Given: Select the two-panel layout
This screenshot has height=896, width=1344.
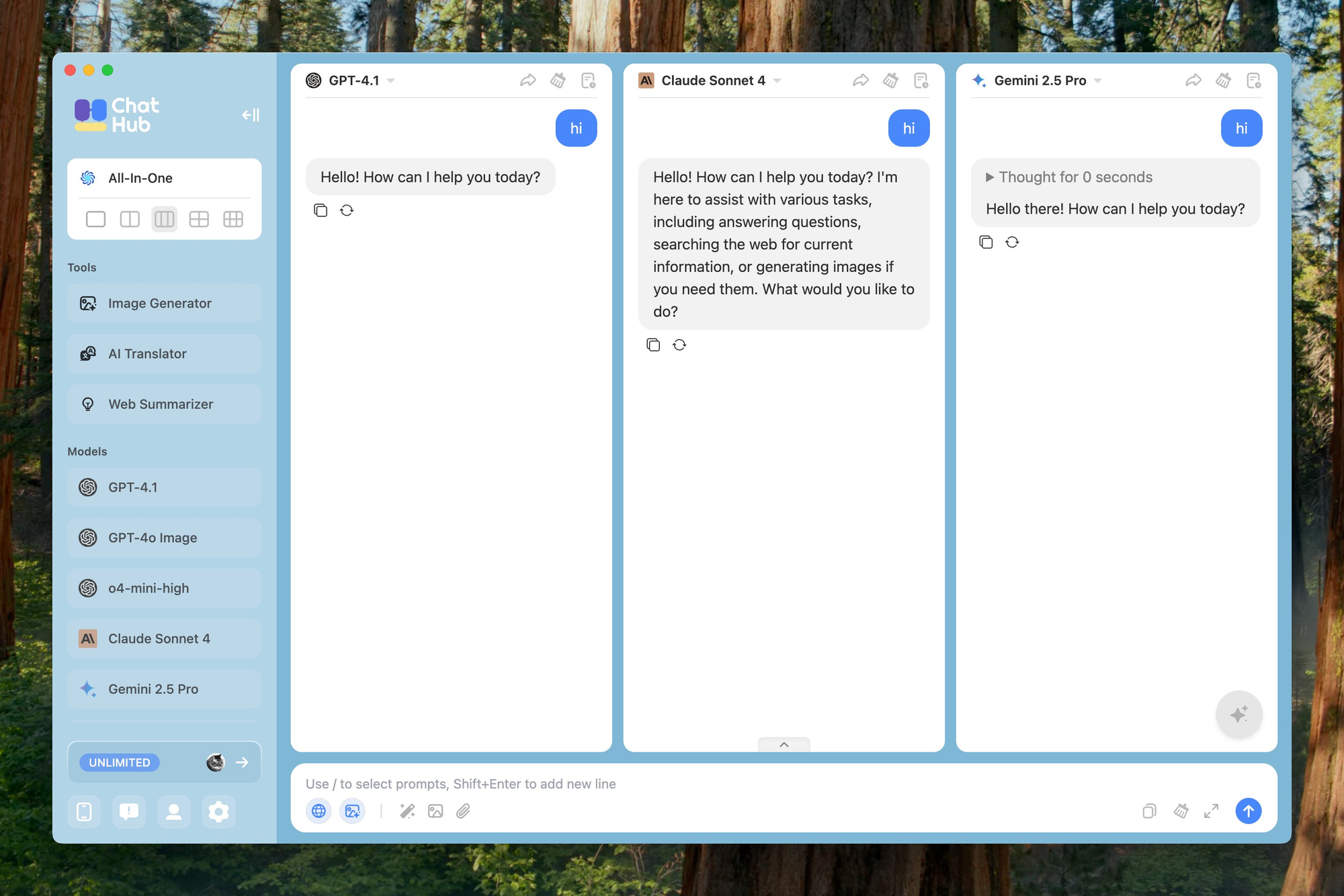Looking at the screenshot, I should pos(130,219).
